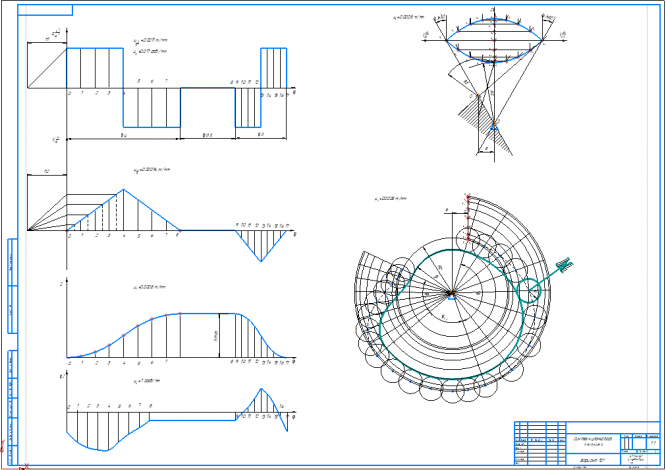Select the negative triangular velocity section
Viewport: 666px width, 470px height.
pyautogui.click(x=261, y=245)
